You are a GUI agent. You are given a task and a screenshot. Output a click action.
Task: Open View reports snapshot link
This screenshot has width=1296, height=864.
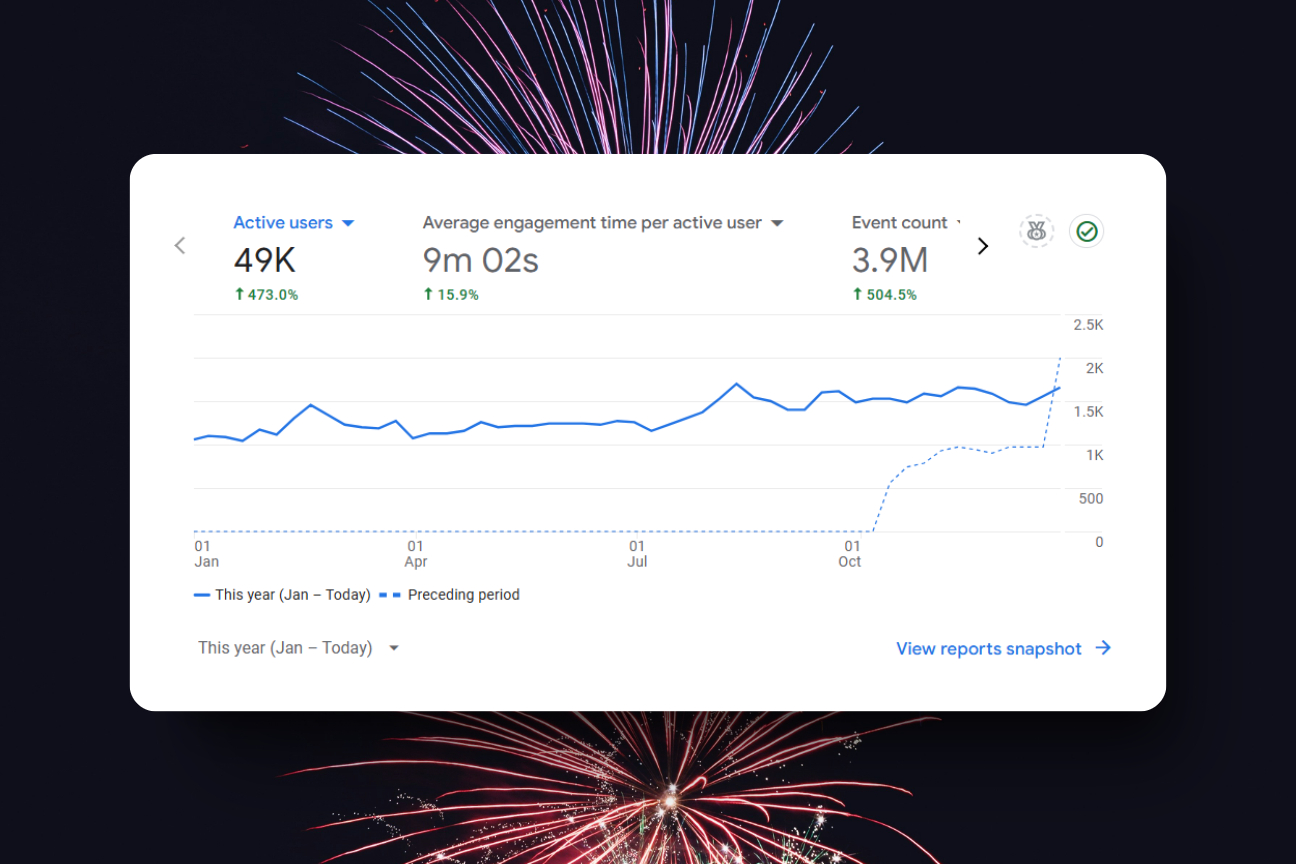click(988, 649)
